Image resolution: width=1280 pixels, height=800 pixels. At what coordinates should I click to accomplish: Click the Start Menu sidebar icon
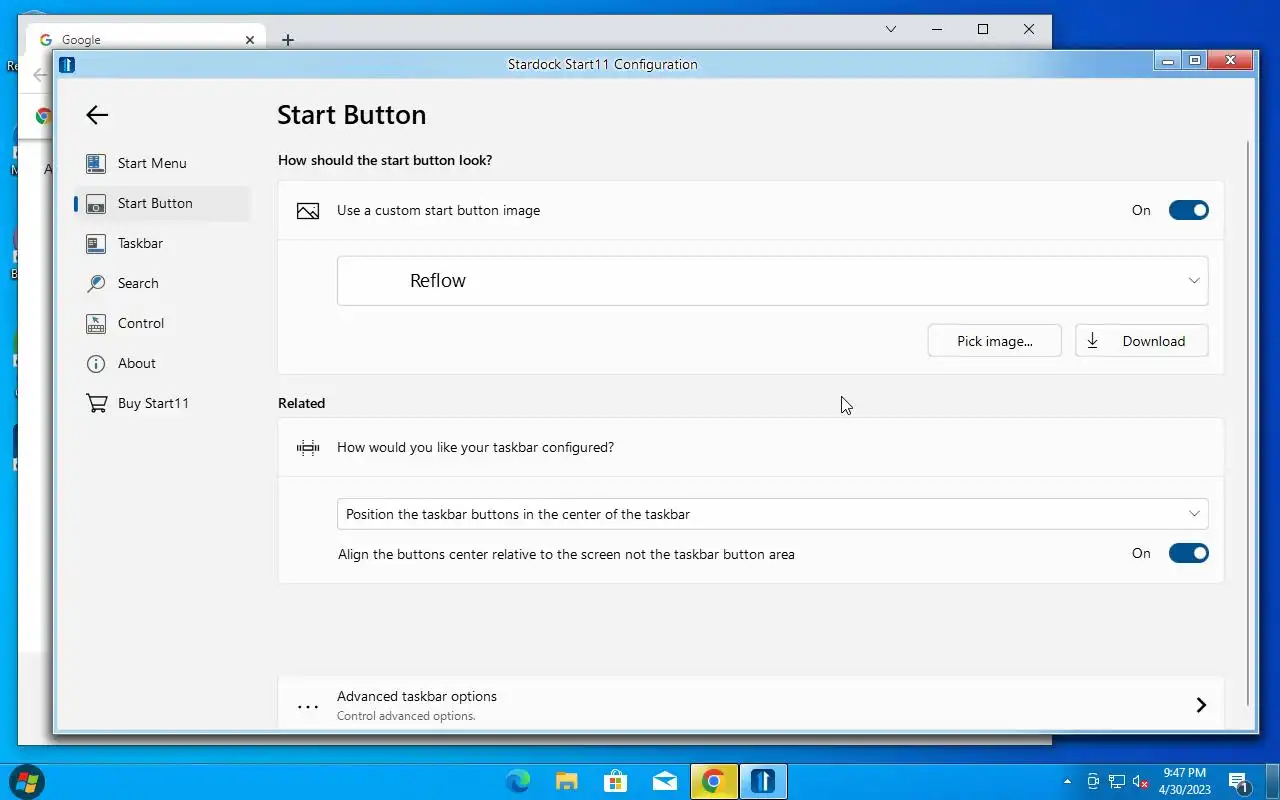pyautogui.click(x=96, y=163)
